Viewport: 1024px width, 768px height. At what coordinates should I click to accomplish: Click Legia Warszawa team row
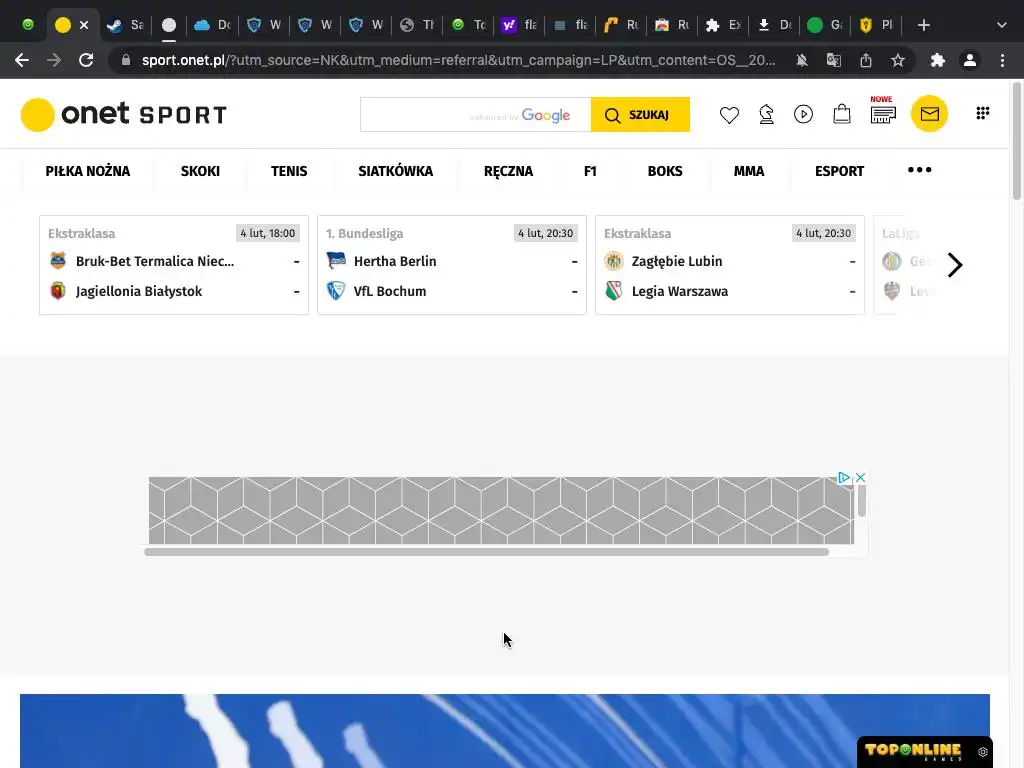pos(729,291)
